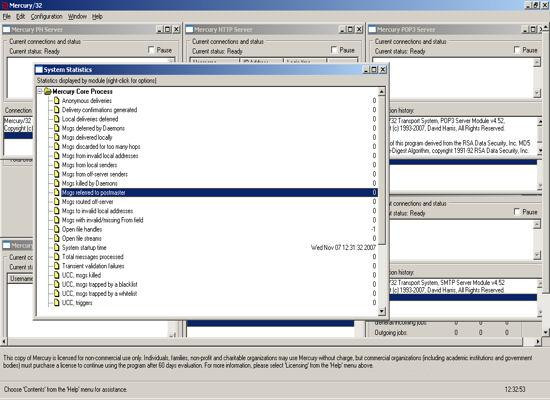Click the Anonymous deliveries page icon

tap(56, 101)
